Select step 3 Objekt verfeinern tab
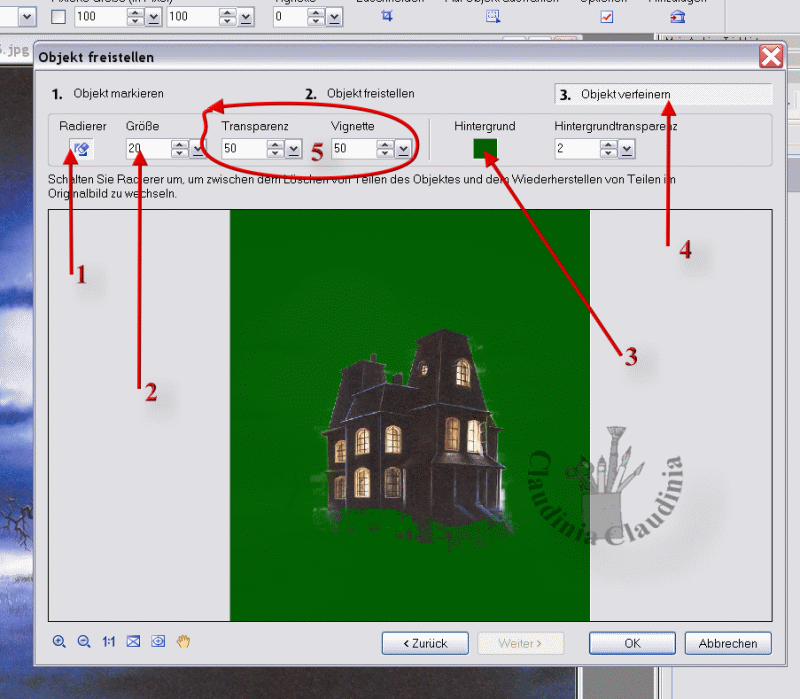 [663, 94]
